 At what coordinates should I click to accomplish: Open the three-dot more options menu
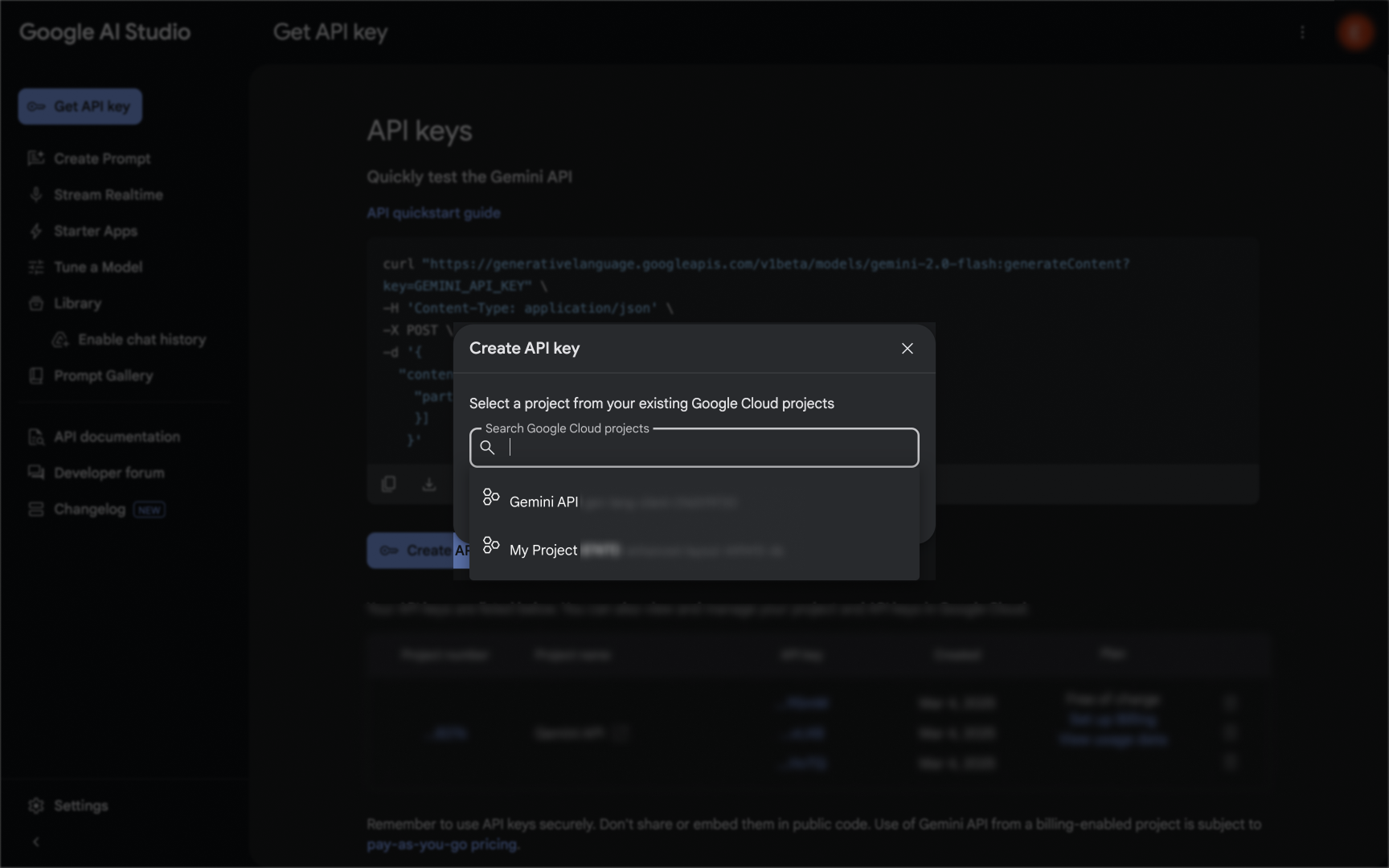point(1302,32)
